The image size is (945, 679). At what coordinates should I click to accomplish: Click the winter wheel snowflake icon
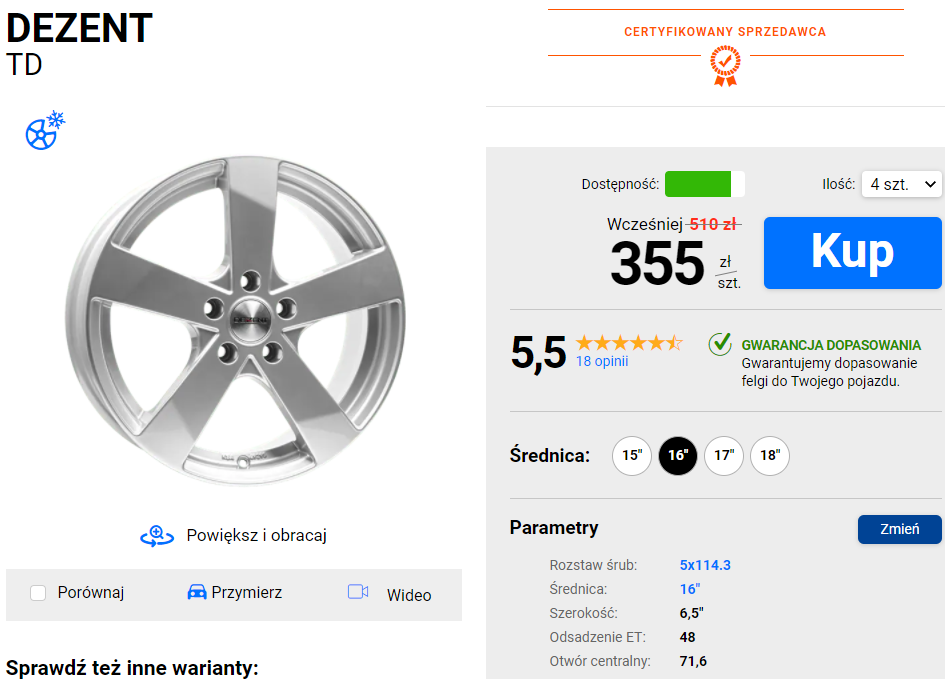click(x=45, y=130)
